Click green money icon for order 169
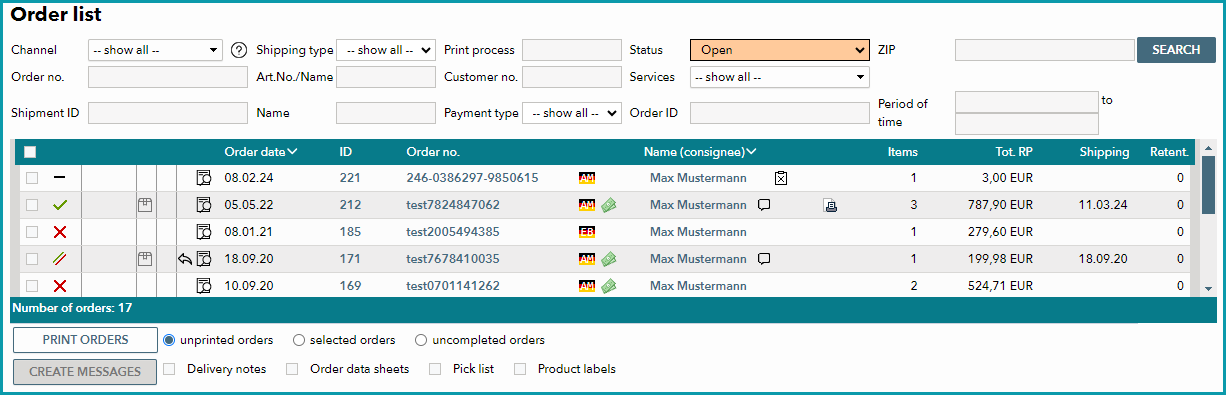The image size is (1226, 395). point(608,286)
